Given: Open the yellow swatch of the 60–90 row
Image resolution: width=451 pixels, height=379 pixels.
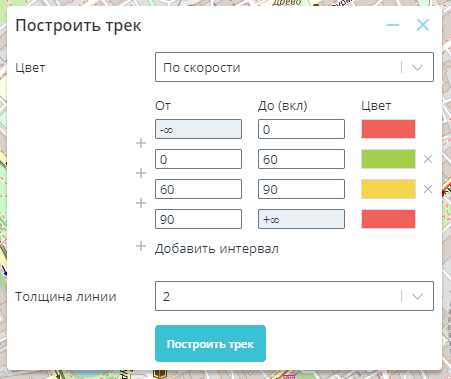Looking at the screenshot, I should point(388,189).
